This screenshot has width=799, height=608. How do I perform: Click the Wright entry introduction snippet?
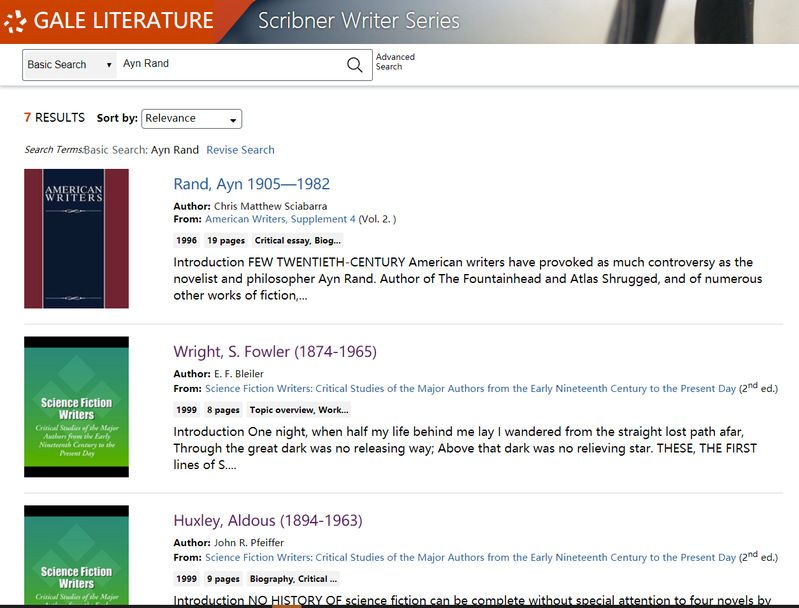point(465,448)
